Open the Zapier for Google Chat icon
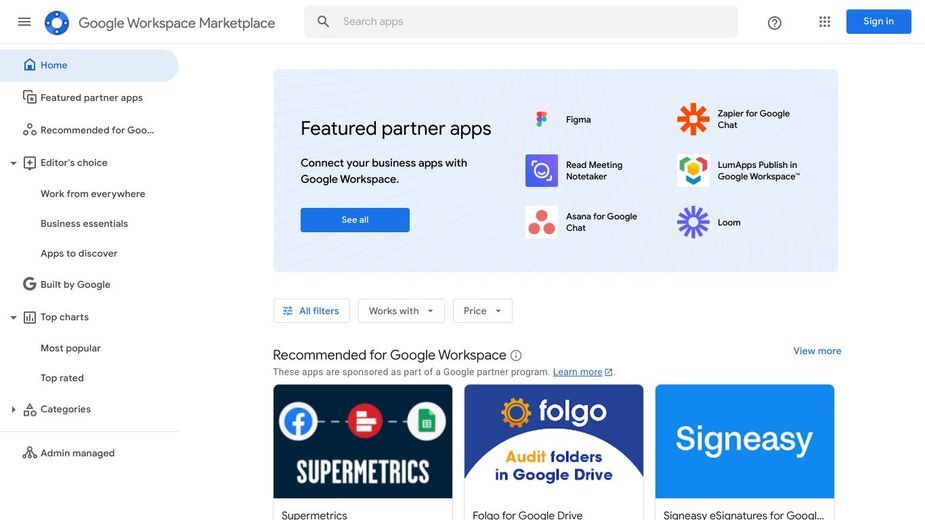The width and height of the screenshot is (925, 520). [693, 119]
